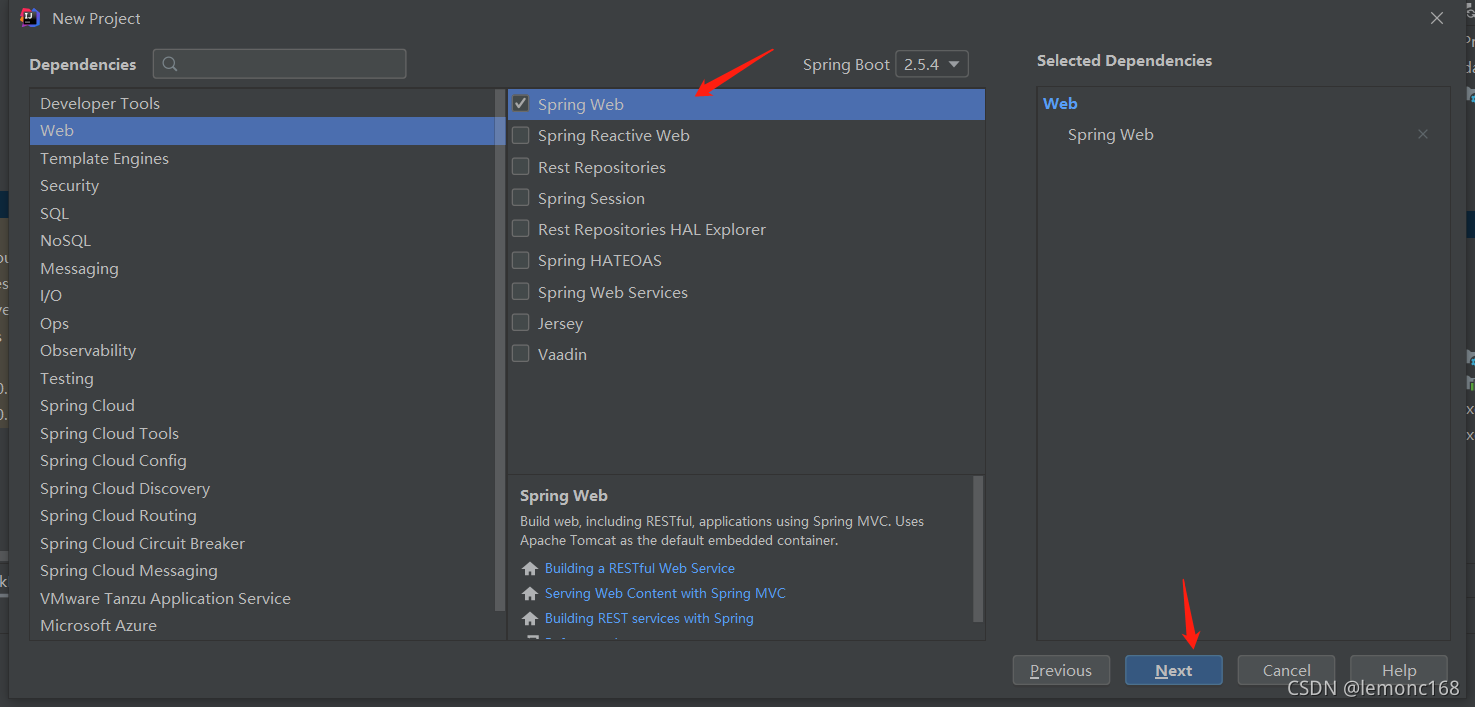Enable the Spring Reactive Web checkbox
Viewport: 1475px width, 707px height.
click(x=521, y=135)
